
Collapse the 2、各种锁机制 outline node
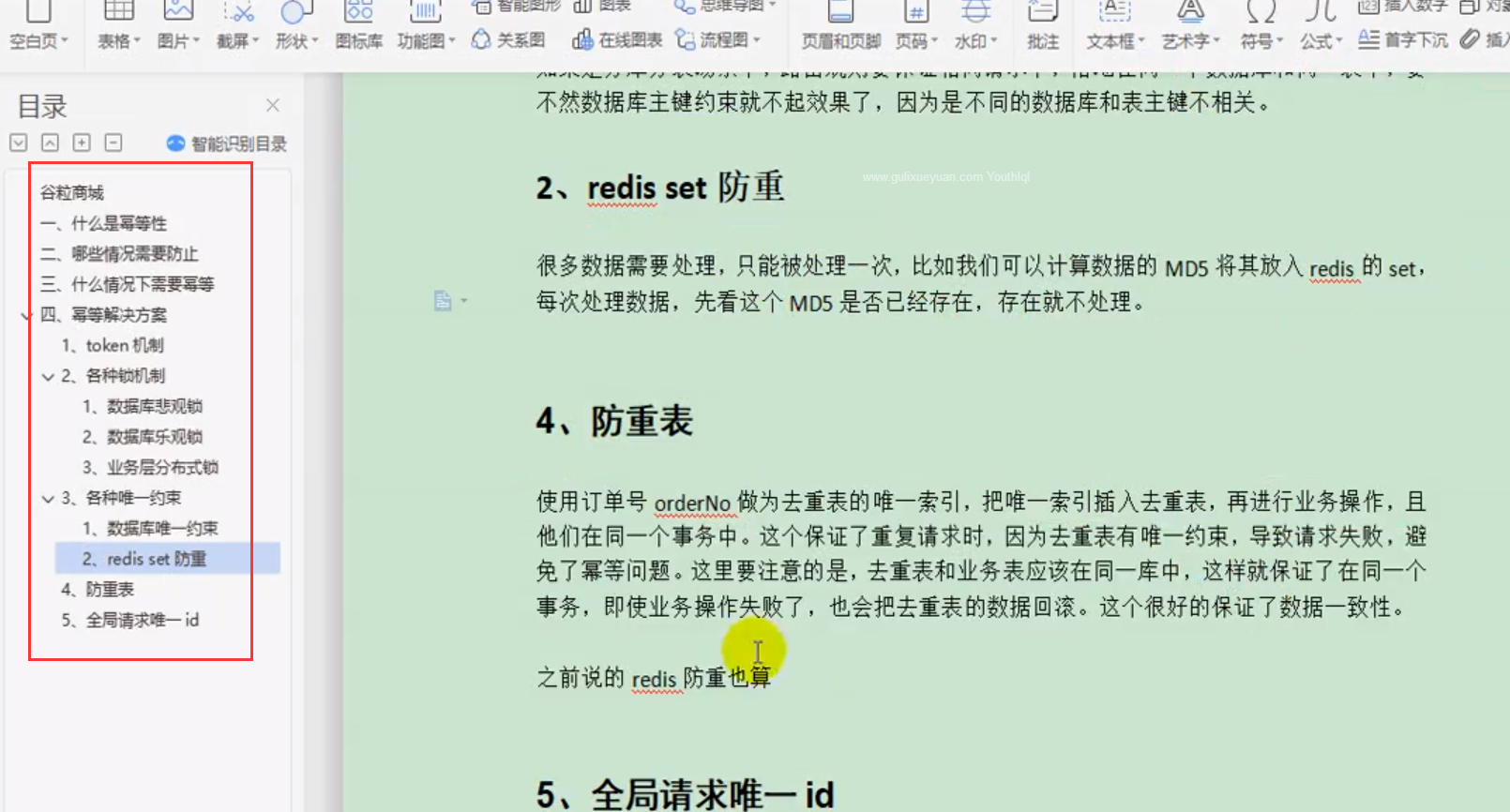click(48, 377)
